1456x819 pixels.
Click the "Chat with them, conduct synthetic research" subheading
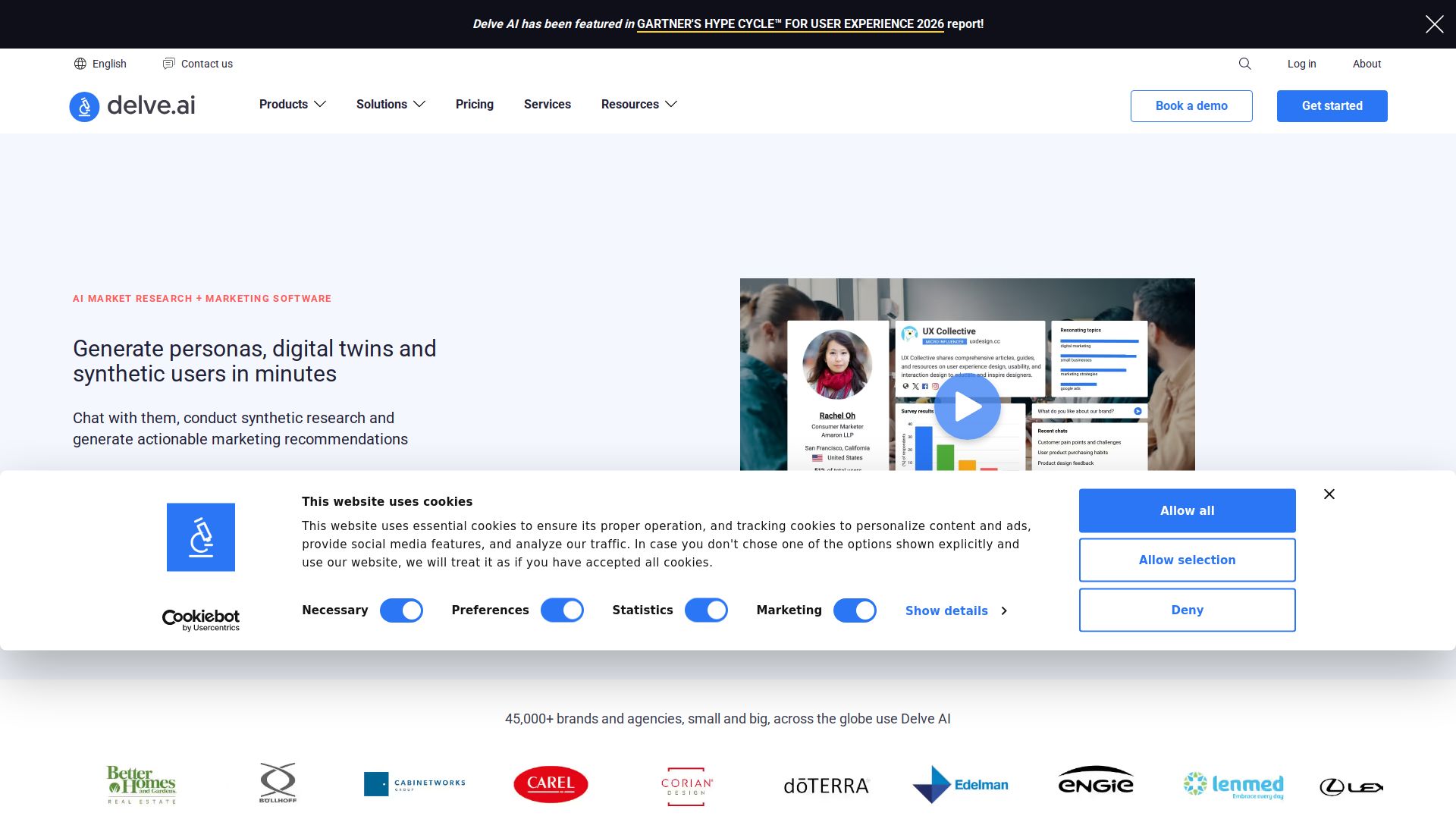240,428
